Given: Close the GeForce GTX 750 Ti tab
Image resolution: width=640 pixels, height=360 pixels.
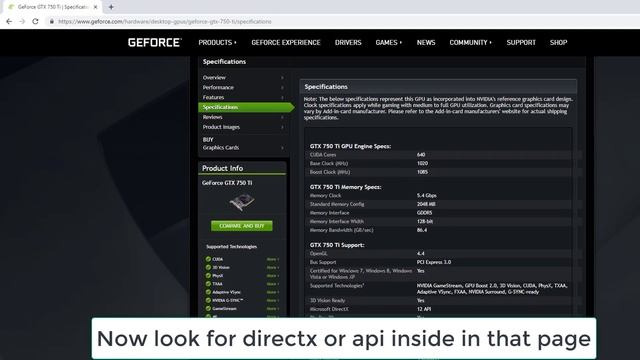Looking at the screenshot, I should coord(96,7).
